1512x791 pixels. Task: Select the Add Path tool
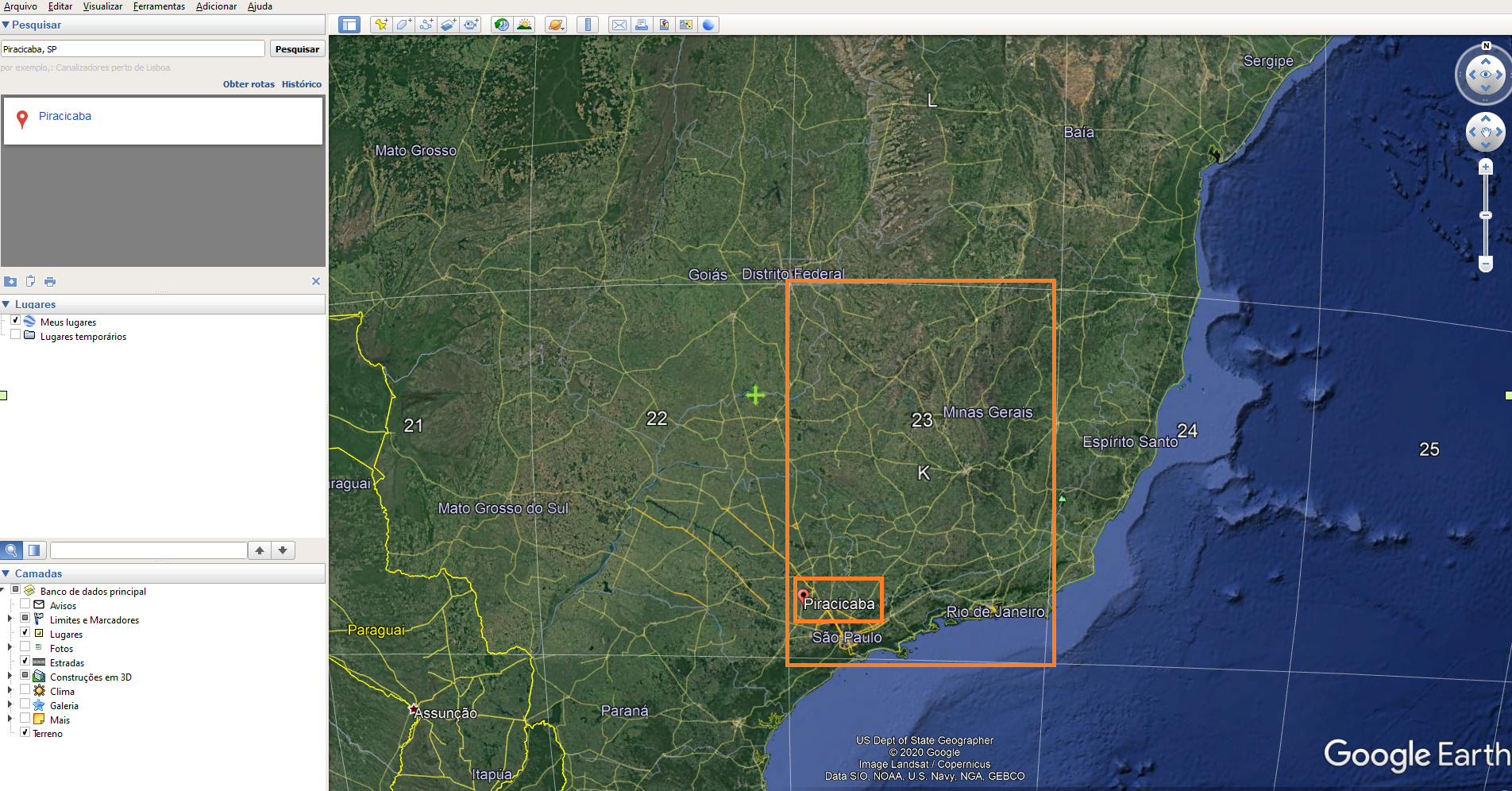[426, 25]
